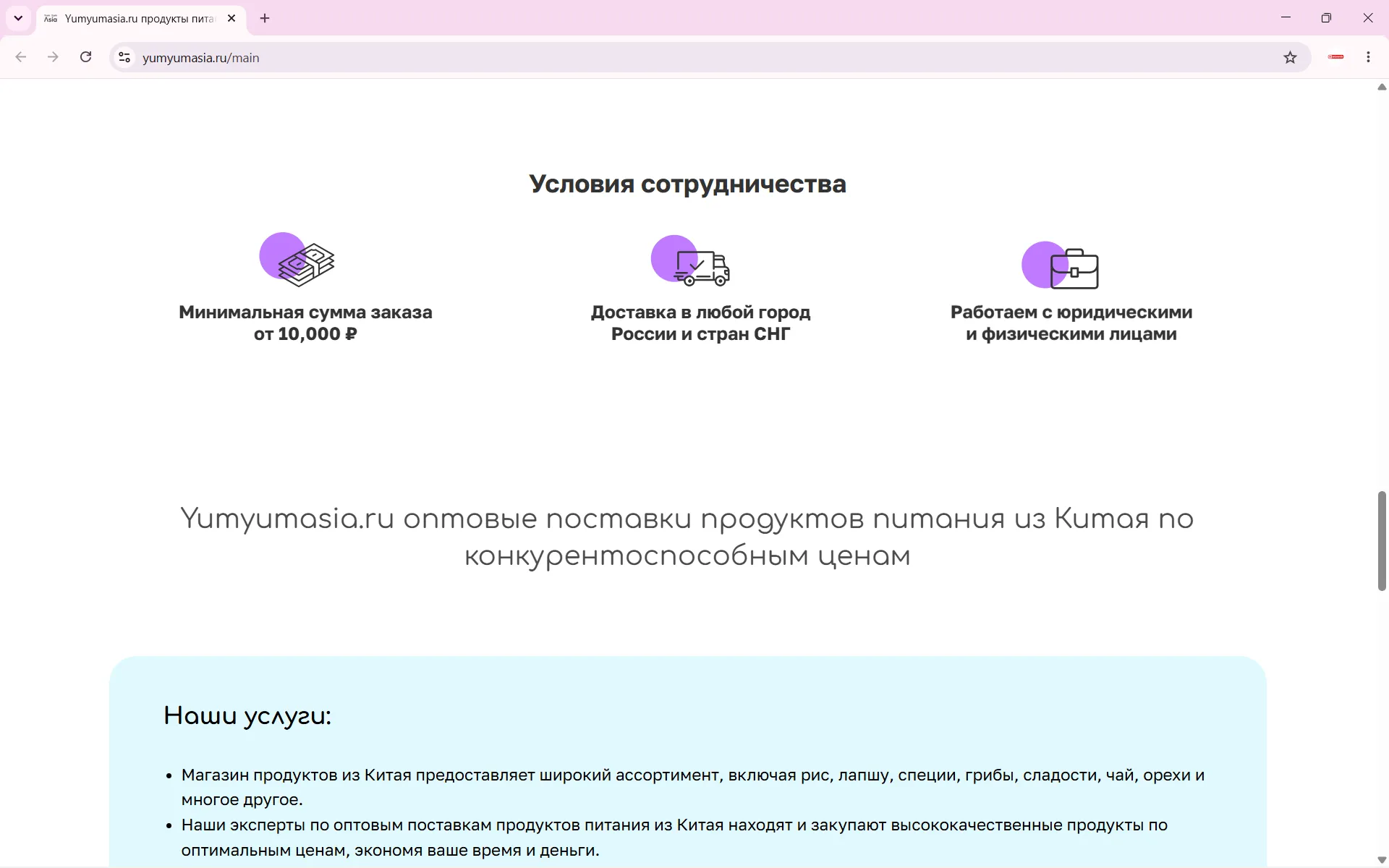Close the Yumyumasia.ru tab

[231, 18]
